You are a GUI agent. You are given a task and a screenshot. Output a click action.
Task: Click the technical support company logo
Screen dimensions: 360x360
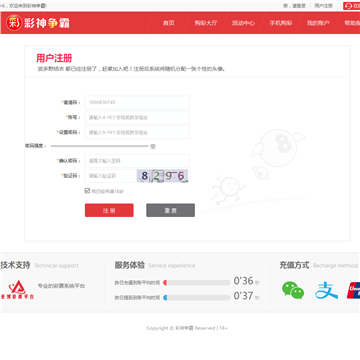point(18,289)
